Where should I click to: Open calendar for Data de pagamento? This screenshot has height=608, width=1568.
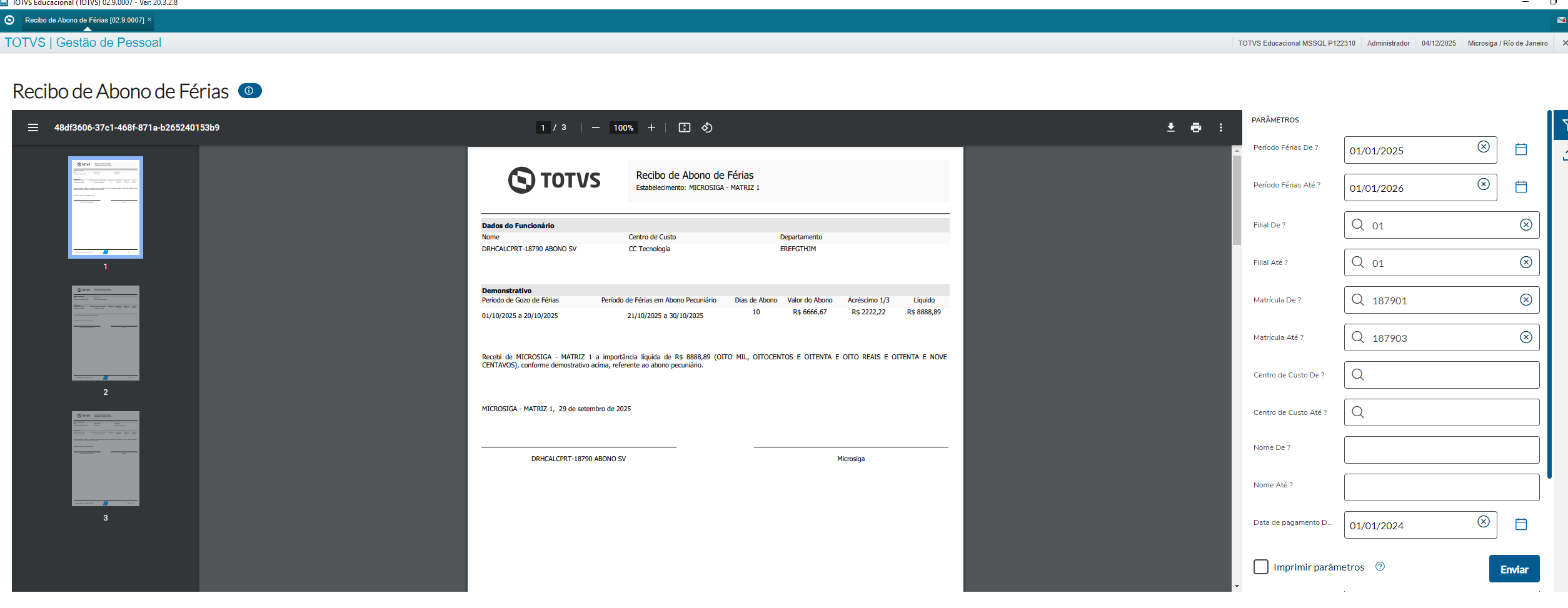[1521, 524]
